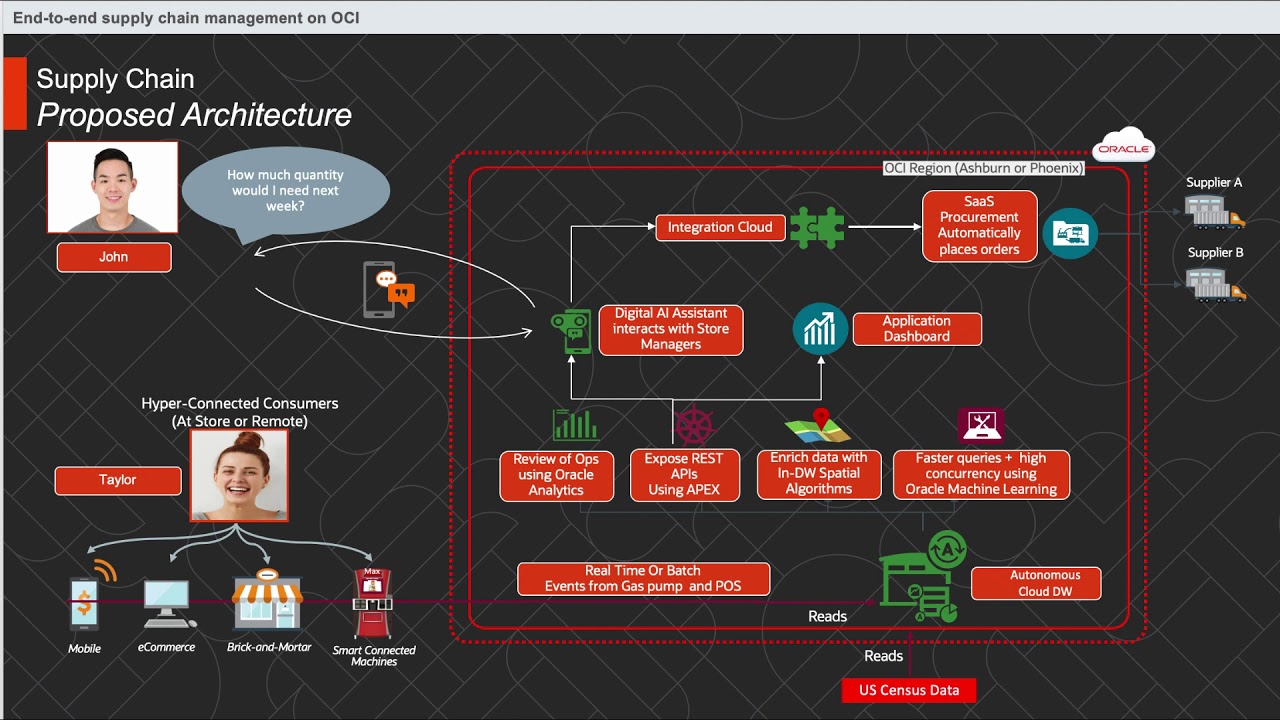This screenshot has height=720, width=1280.
Task: Click the map pin spatial icon
Action: click(x=818, y=426)
